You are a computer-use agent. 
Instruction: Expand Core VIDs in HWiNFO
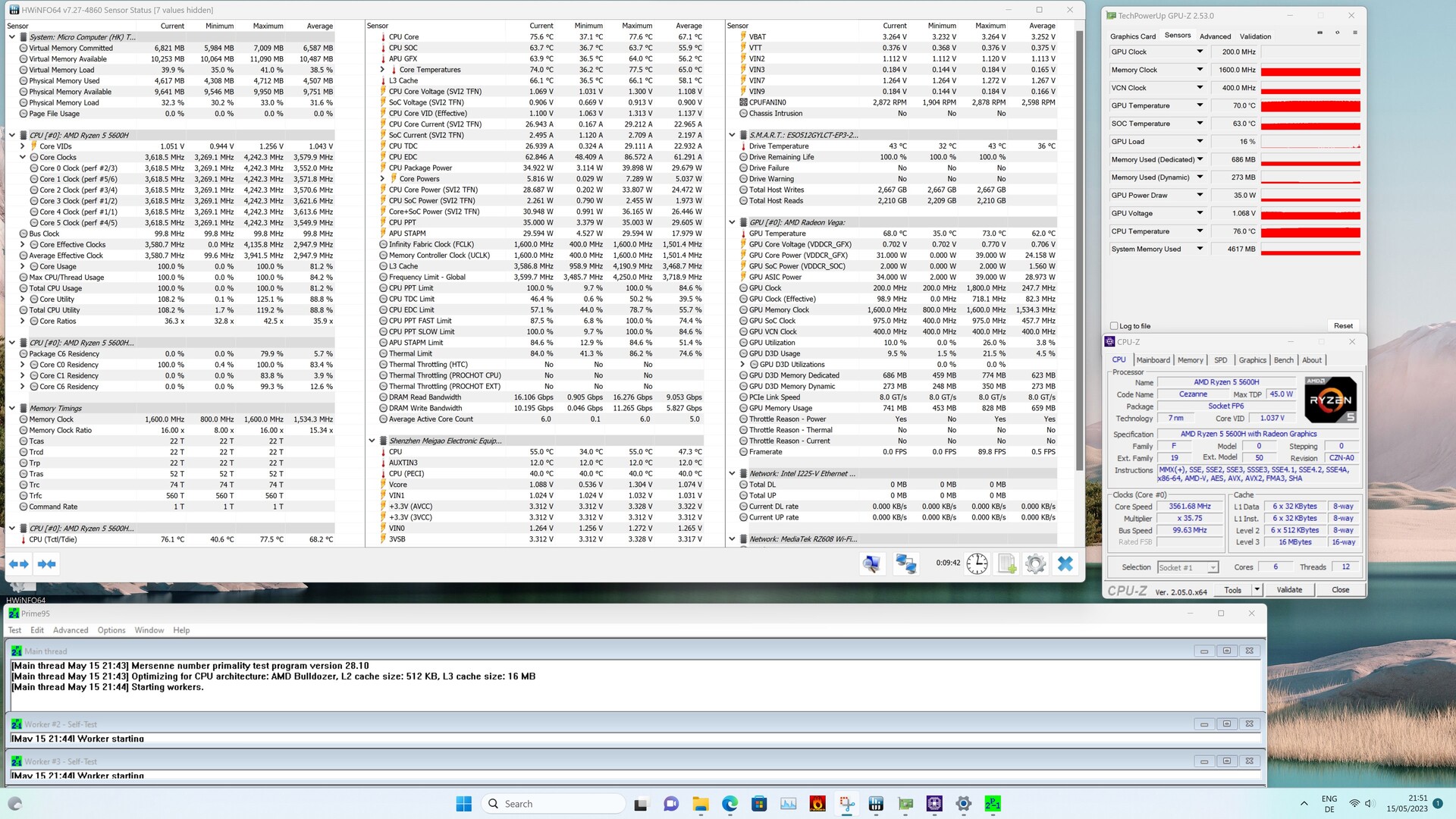click(23, 146)
